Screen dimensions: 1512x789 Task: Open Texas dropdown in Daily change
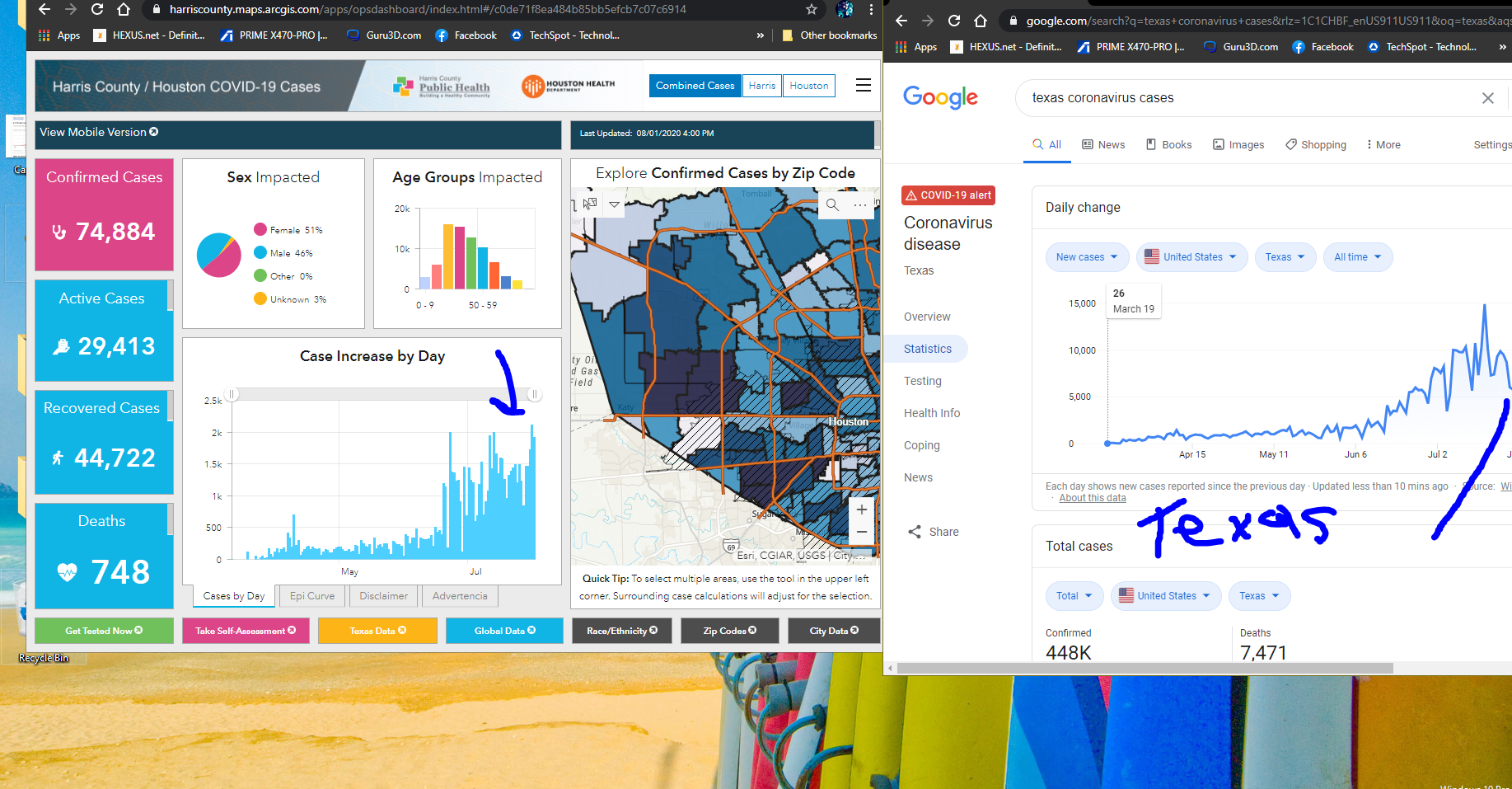pyautogui.click(x=1285, y=257)
